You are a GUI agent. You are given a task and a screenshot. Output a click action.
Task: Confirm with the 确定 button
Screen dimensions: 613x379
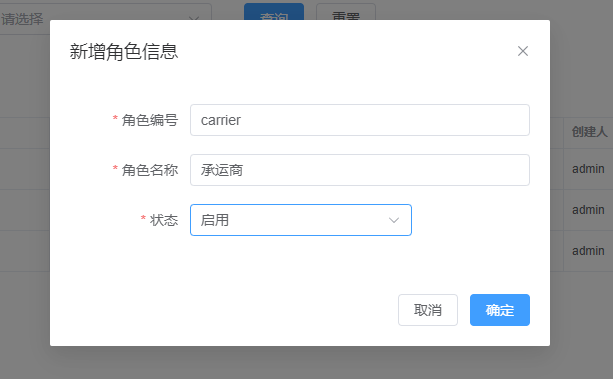pos(500,310)
